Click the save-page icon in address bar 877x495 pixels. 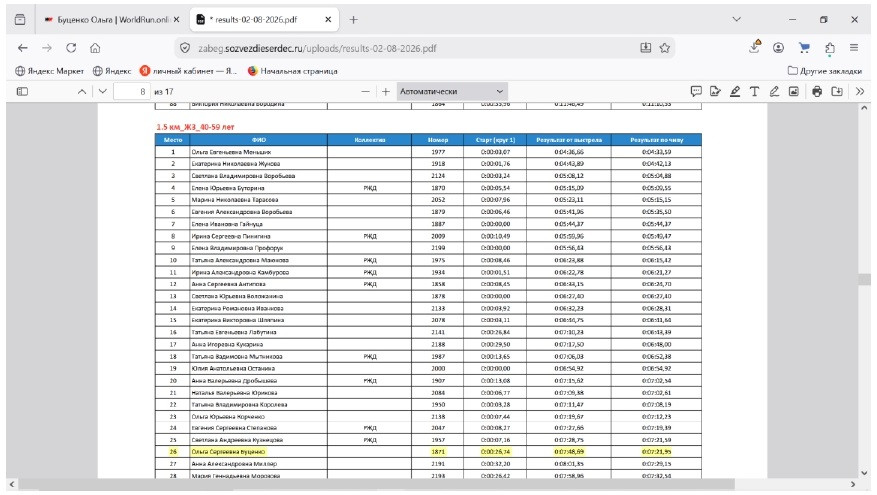[x=645, y=48]
